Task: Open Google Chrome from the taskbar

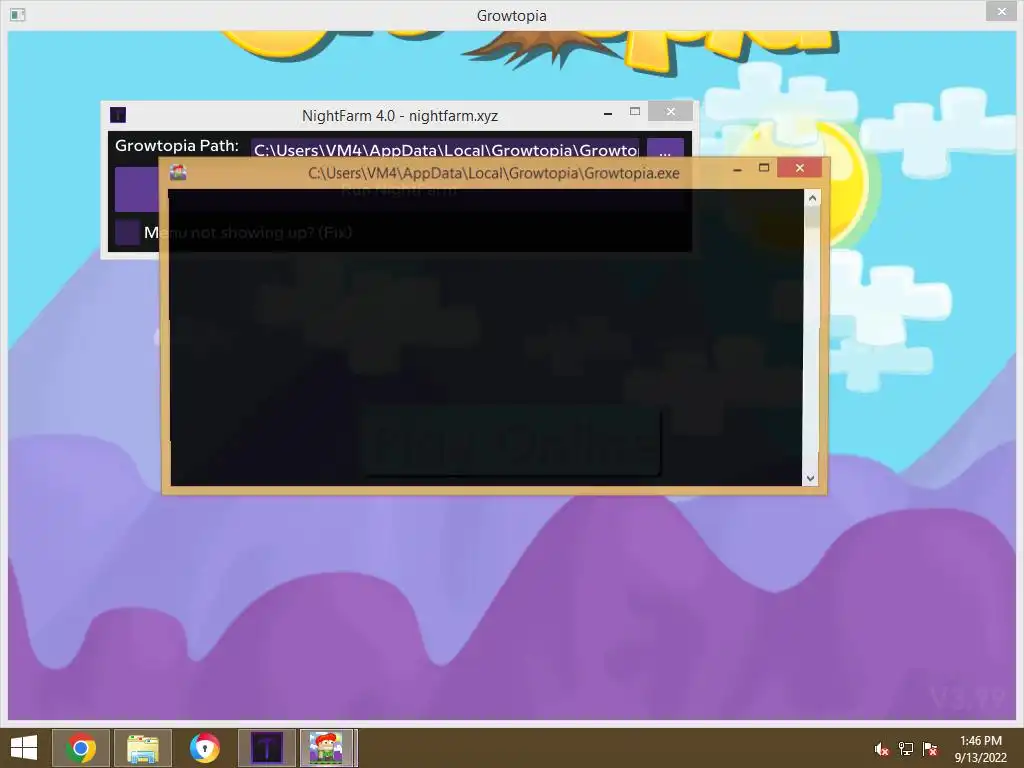Action: [80, 748]
